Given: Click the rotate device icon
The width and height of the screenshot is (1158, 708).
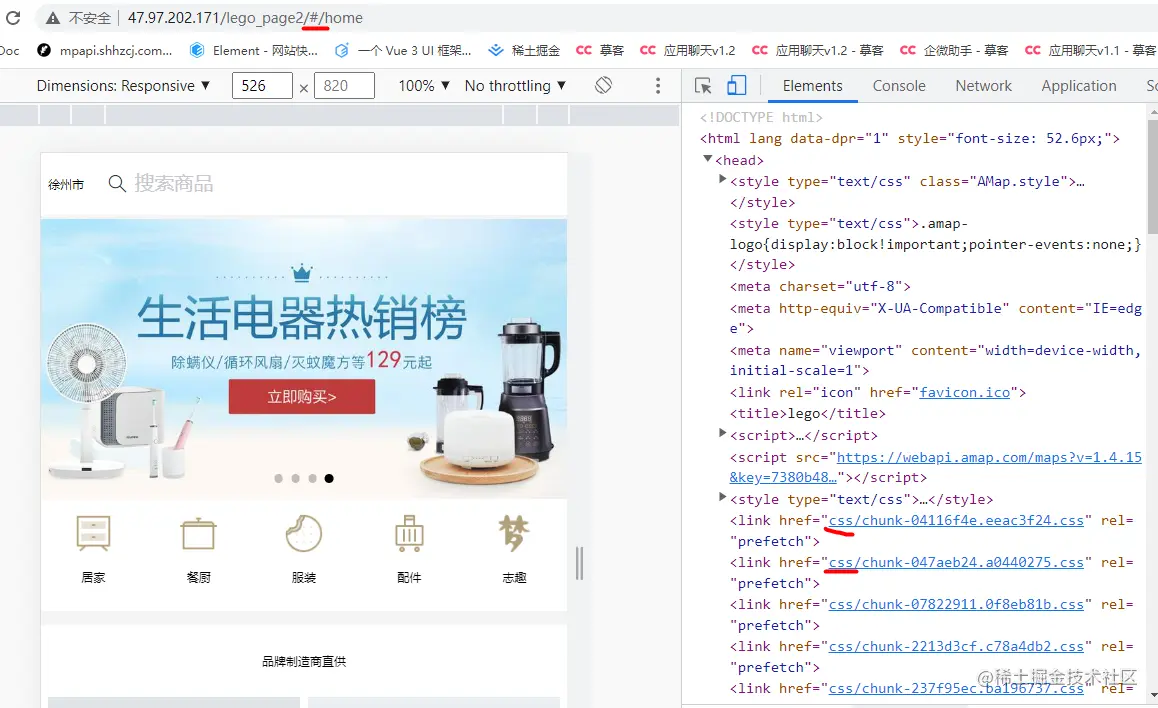Looking at the screenshot, I should pos(603,86).
